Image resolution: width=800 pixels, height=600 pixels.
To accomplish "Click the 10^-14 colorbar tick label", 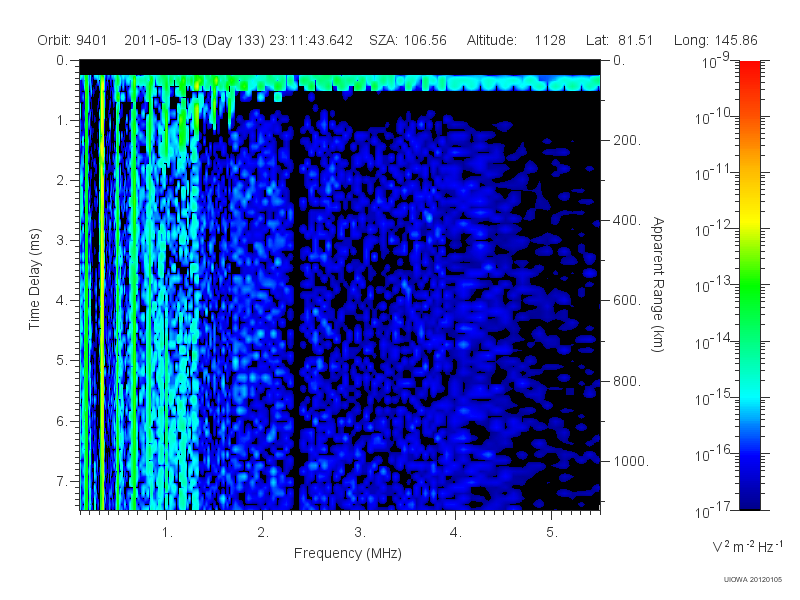I will click(712, 341).
